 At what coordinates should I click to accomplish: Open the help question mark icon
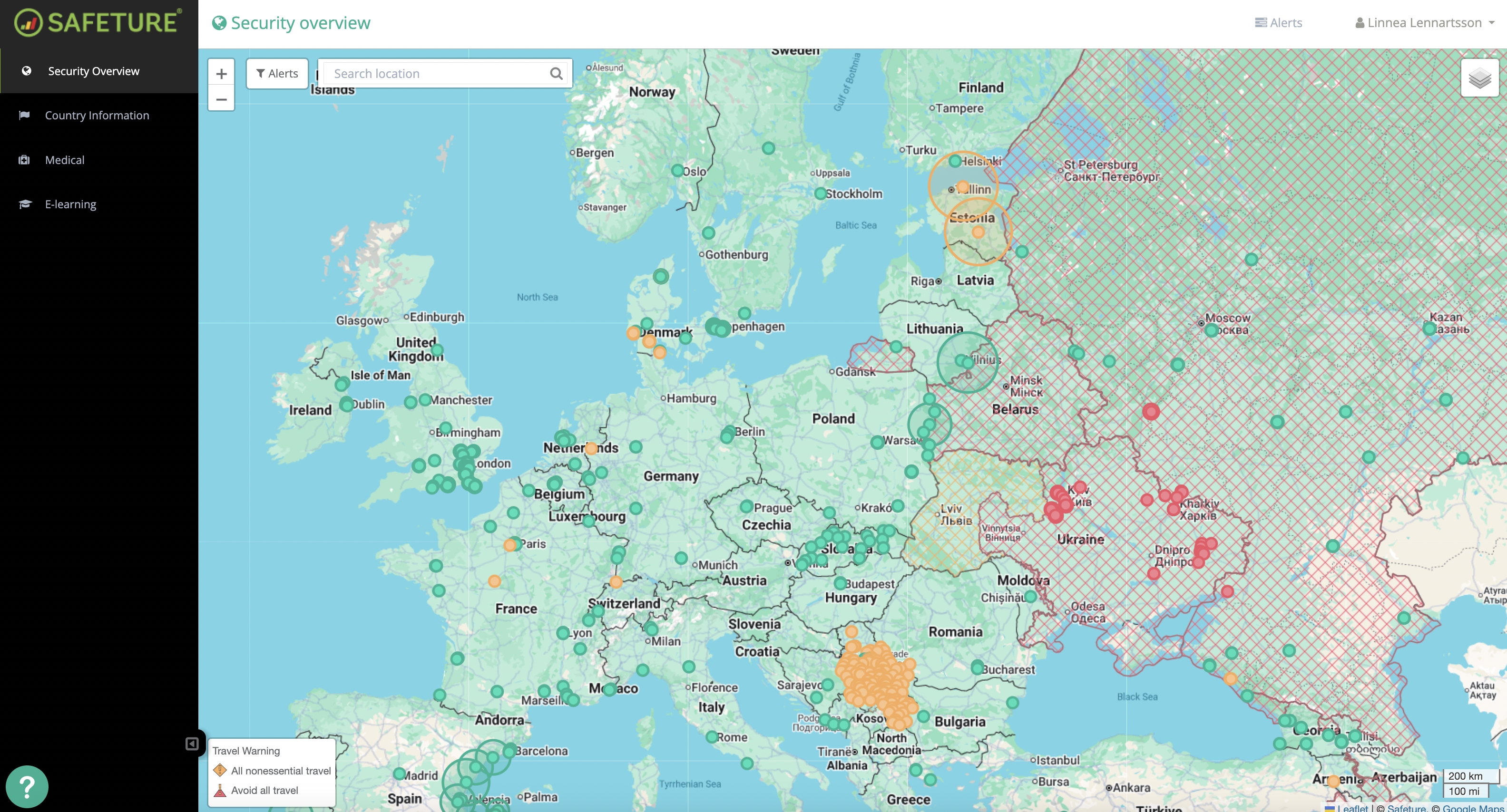(27, 786)
